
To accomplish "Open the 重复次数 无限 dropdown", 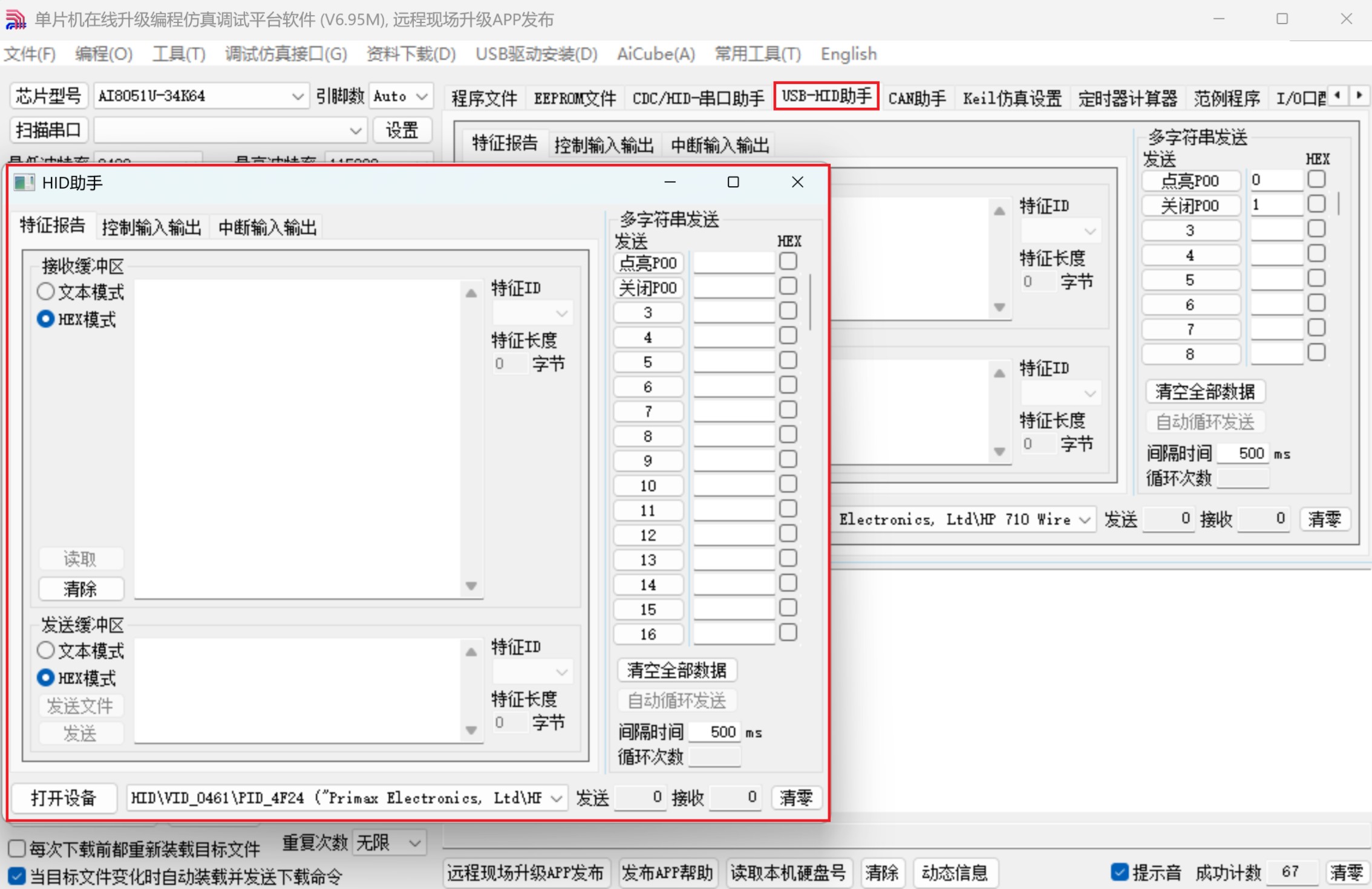I will (414, 843).
